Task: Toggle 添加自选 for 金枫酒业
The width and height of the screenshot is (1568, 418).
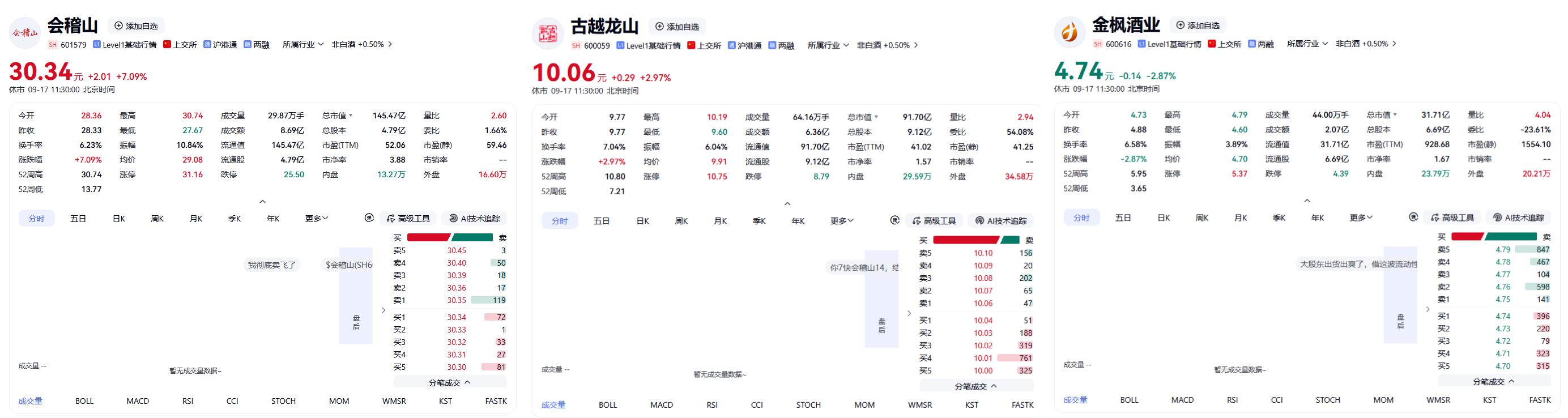Action: point(1198,25)
